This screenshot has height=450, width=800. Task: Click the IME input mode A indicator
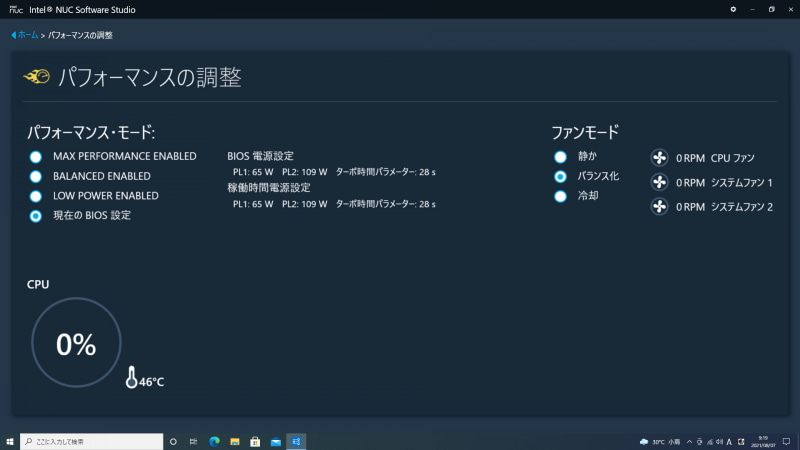pyautogui.click(x=729, y=442)
